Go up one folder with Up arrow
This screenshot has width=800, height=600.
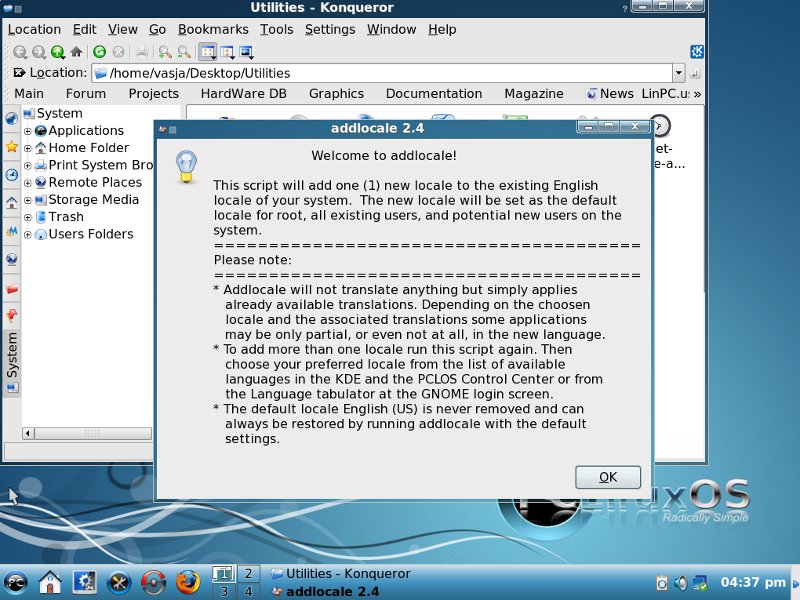(58, 52)
